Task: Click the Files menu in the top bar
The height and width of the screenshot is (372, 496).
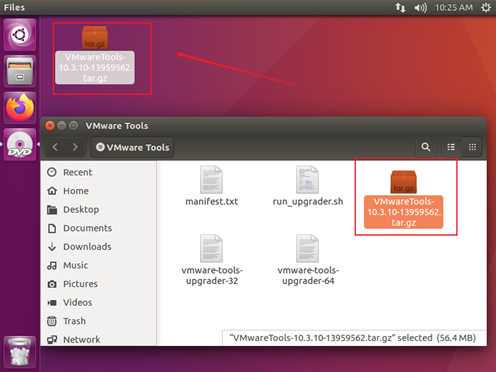Action: click(14, 7)
